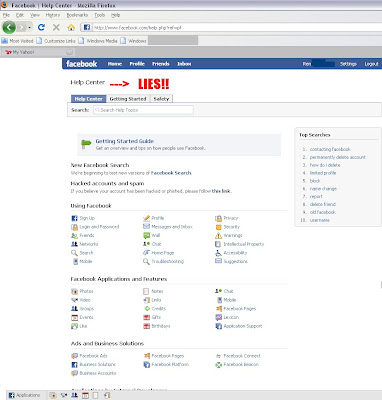Click the Search Help Topics input field
Viewport: 382px width, 400px height.
(x=143, y=110)
